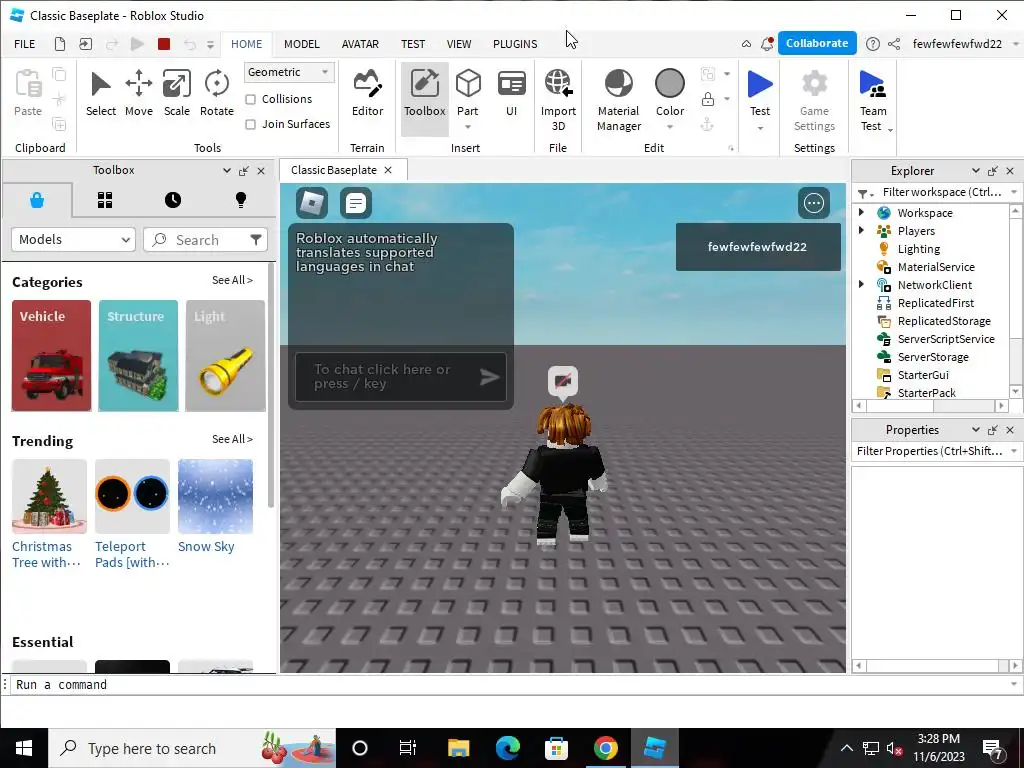Viewport: 1024px width, 768px height.
Task: Switch to the VIEW ribbon tab
Action: 458,44
